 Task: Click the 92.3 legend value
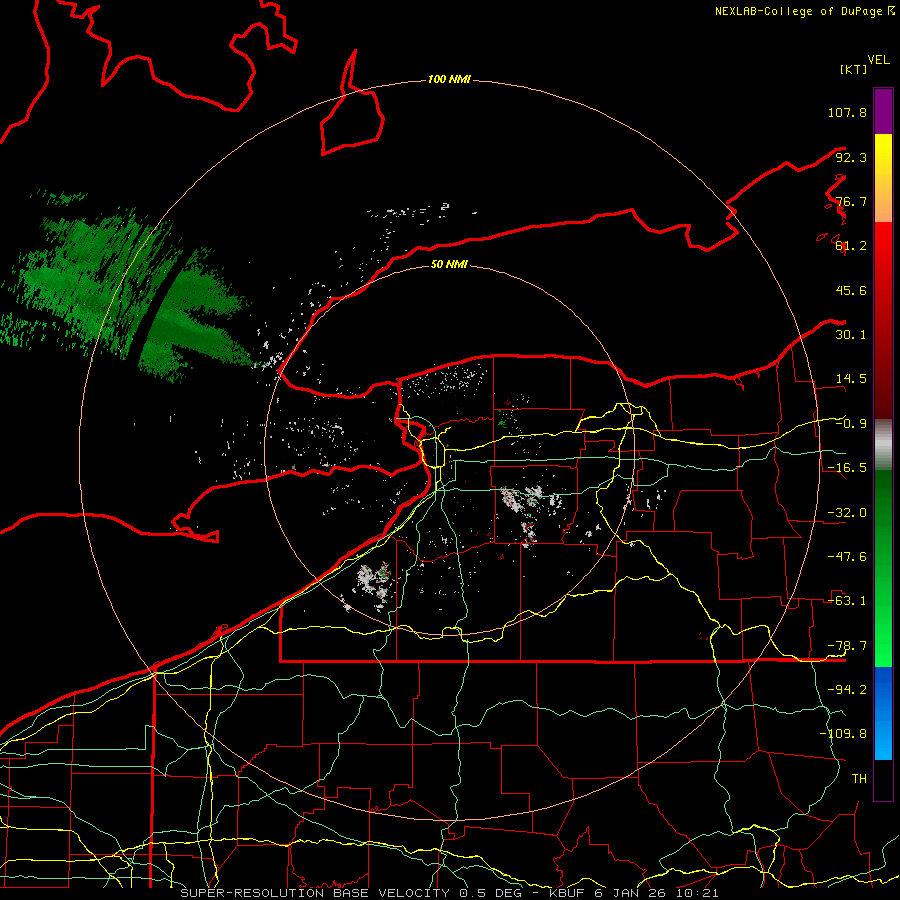pyautogui.click(x=851, y=157)
